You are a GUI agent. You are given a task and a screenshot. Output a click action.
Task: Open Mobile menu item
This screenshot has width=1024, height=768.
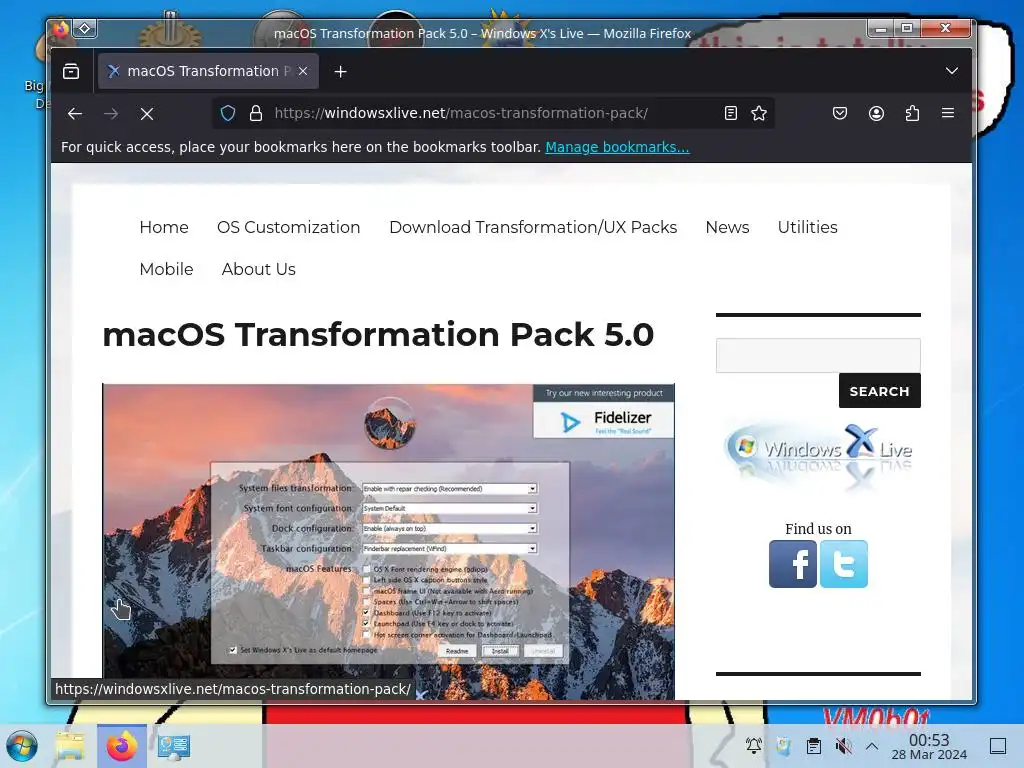(x=167, y=269)
